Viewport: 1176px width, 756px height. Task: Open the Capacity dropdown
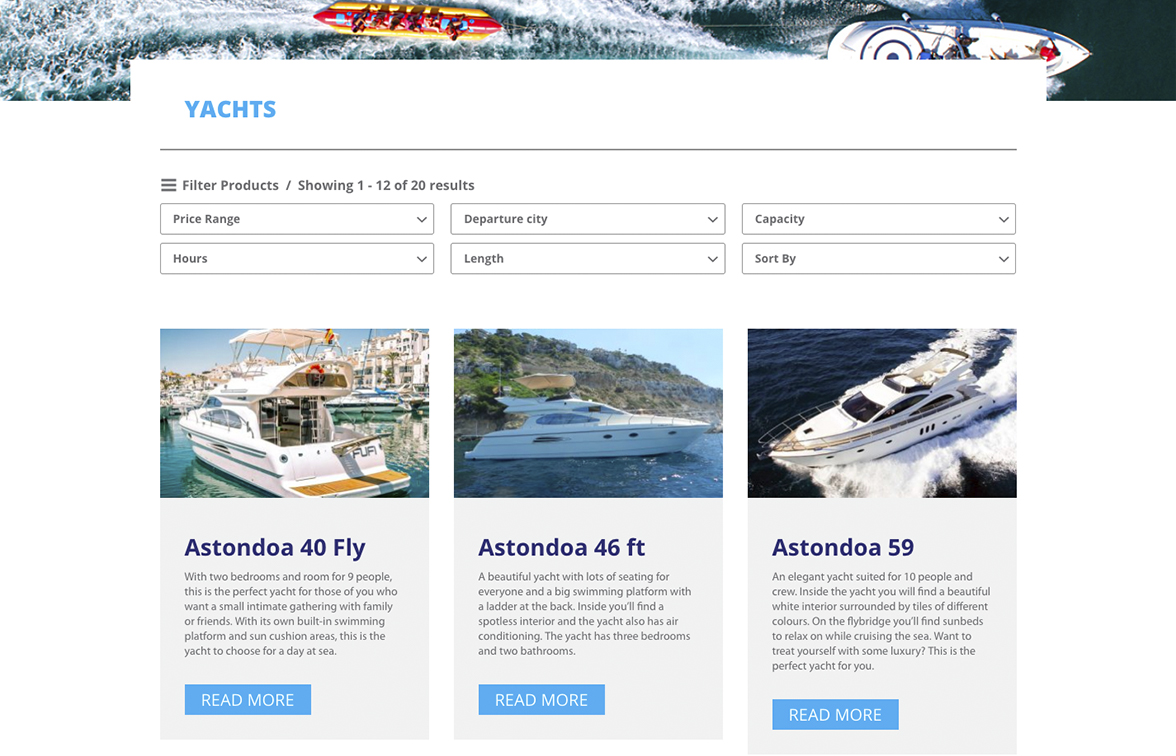(x=879, y=219)
